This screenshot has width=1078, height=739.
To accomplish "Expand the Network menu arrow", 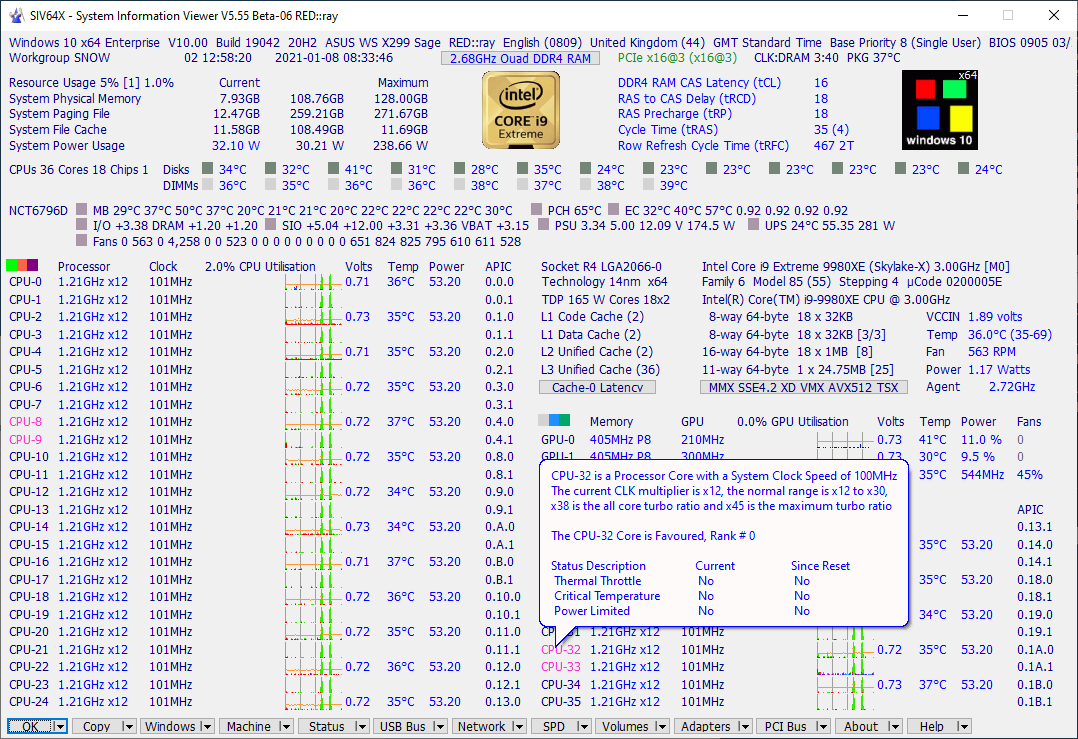I will [x=518, y=727].
